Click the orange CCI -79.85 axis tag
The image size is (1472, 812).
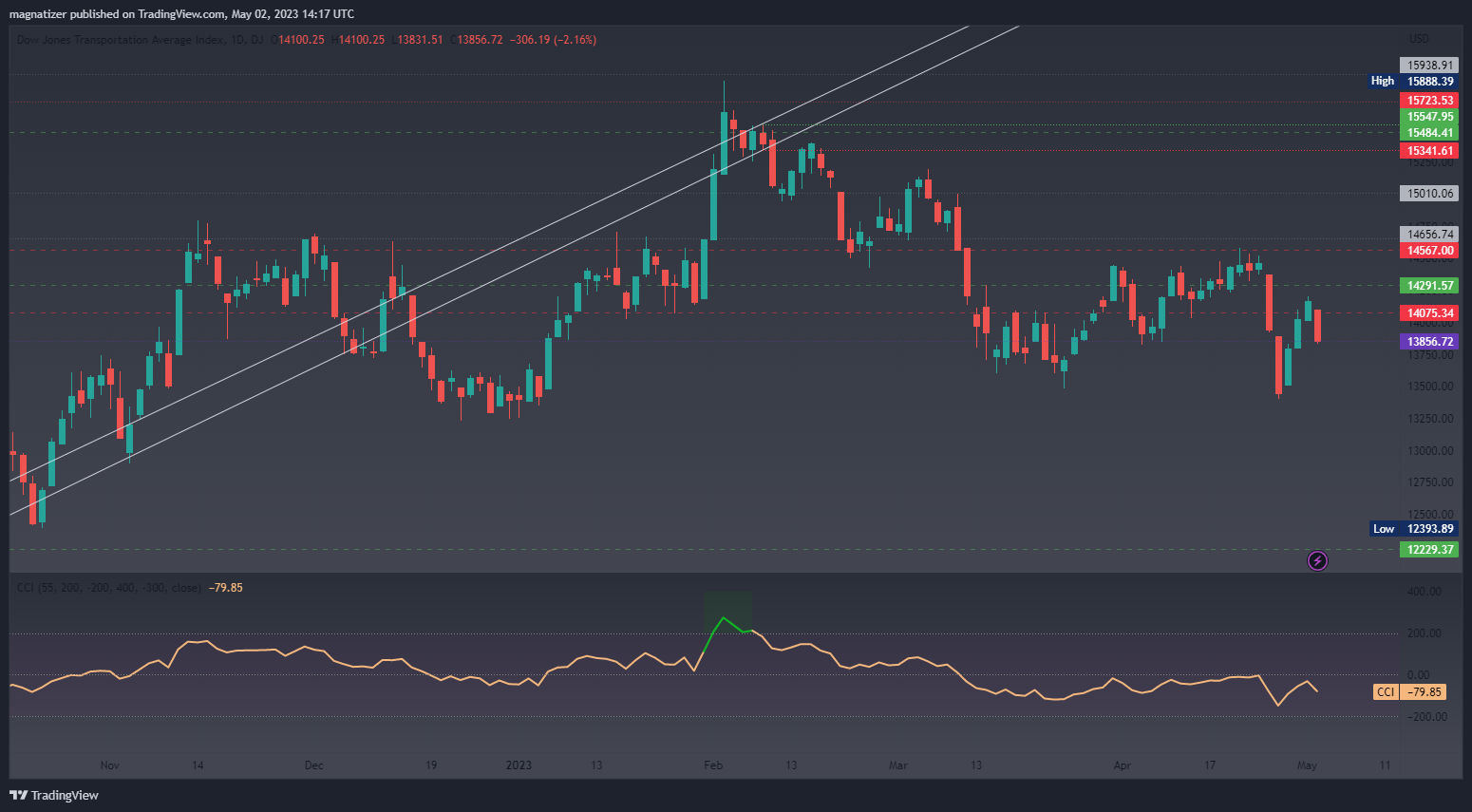tap(1410, 692)
